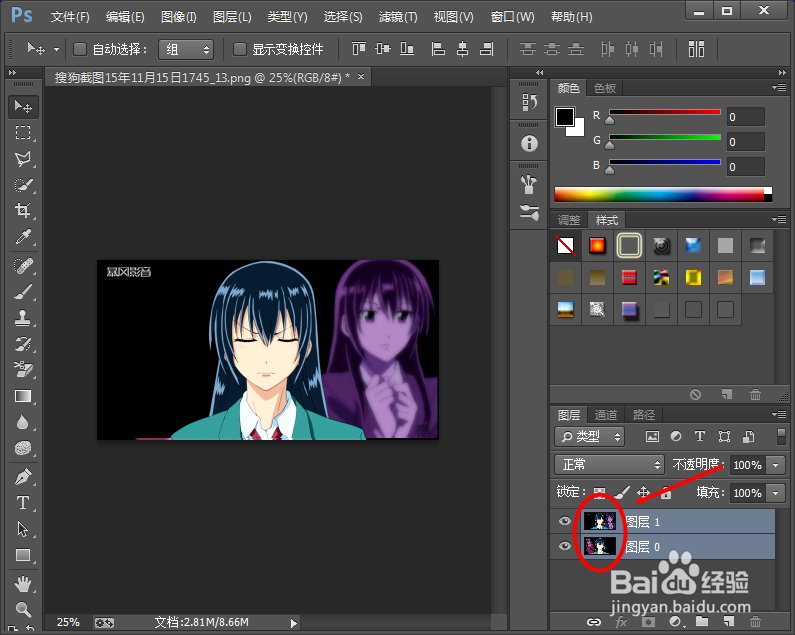
Task: Select the Eraser tool
Action: point(23,370)
